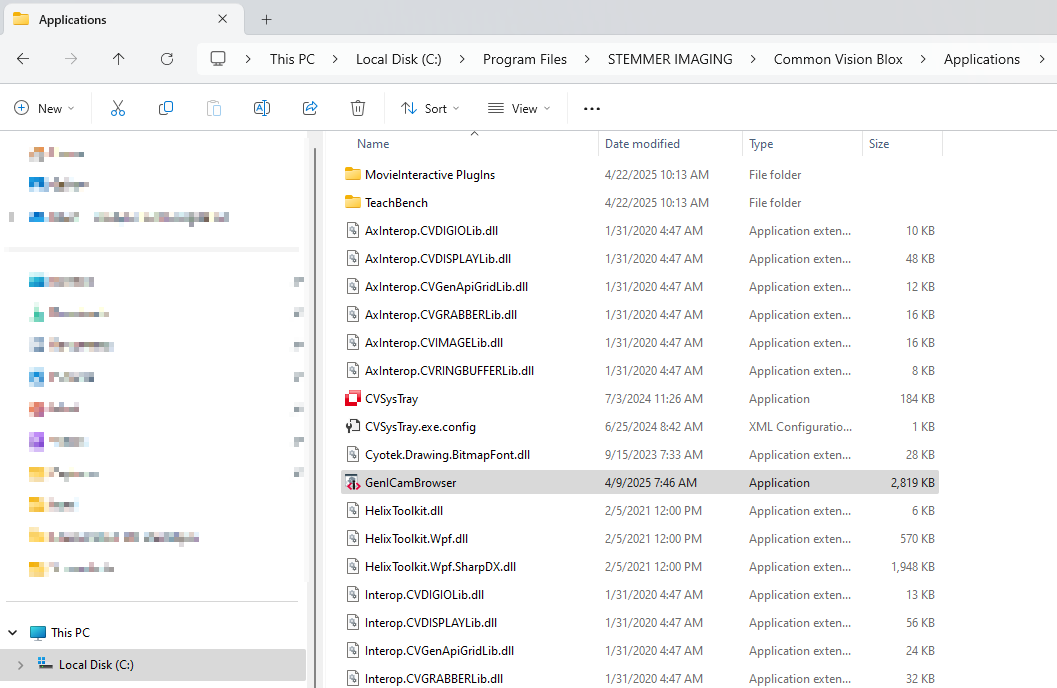This screenshot has height=688, width=1057.
Task: Click the 2,819 KB size of GenICamBrowser
Action: [x=912, y=482]
